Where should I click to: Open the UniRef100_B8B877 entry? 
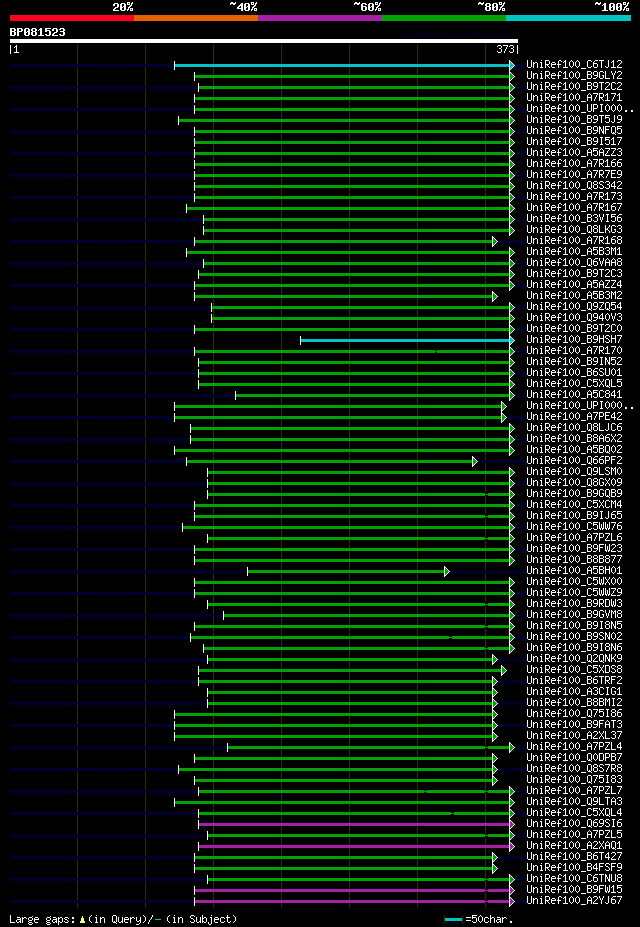(x=574, y=560)
